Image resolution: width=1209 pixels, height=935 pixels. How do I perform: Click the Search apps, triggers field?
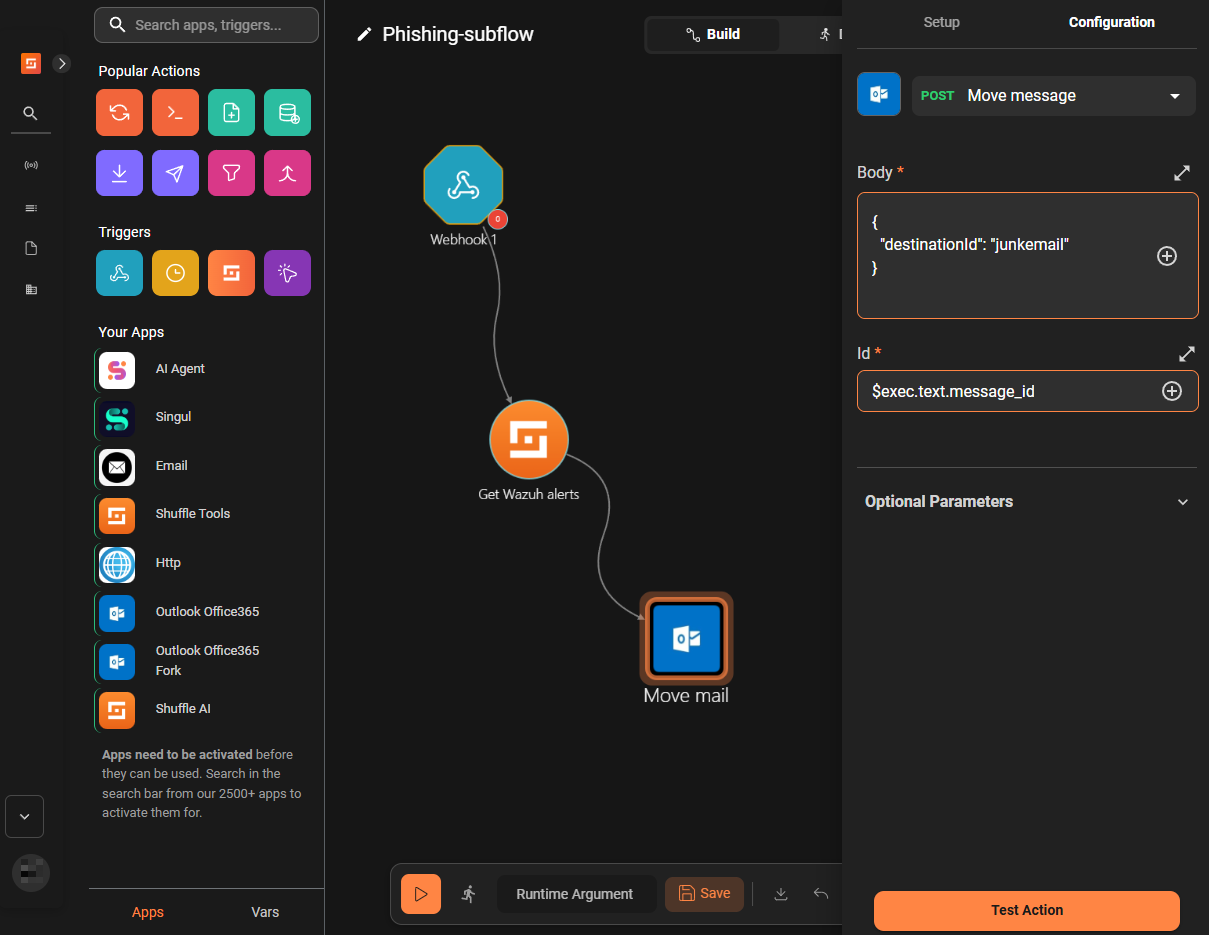tap(206, 25)
